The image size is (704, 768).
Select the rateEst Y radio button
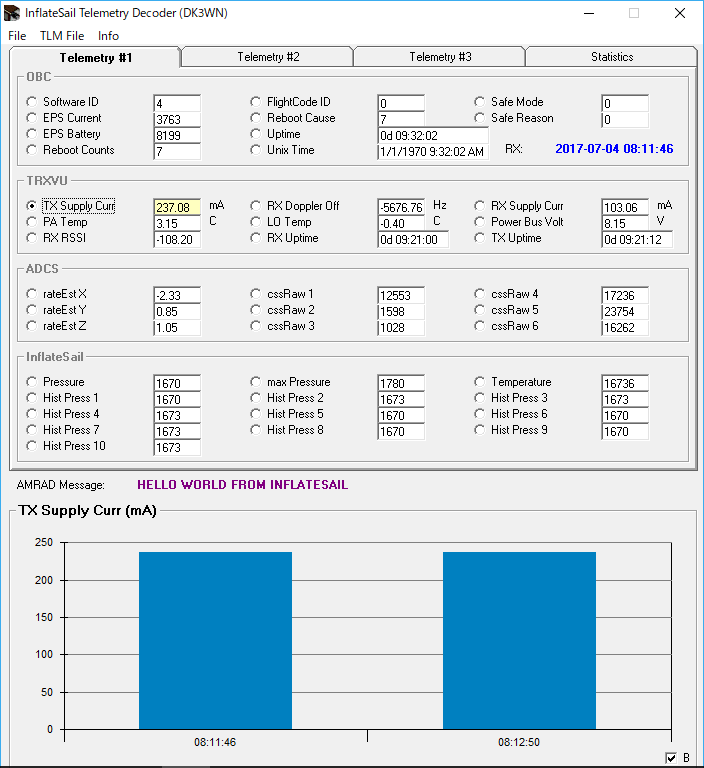pos(32,310)
